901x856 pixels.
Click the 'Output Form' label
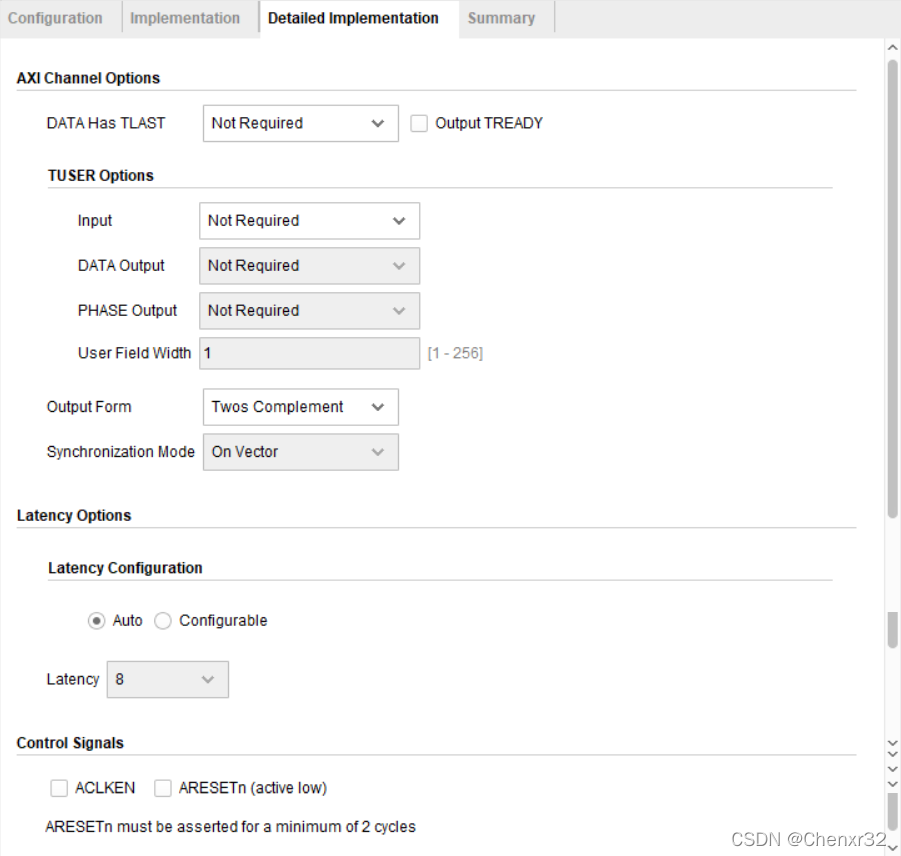[x=89, y=407]
